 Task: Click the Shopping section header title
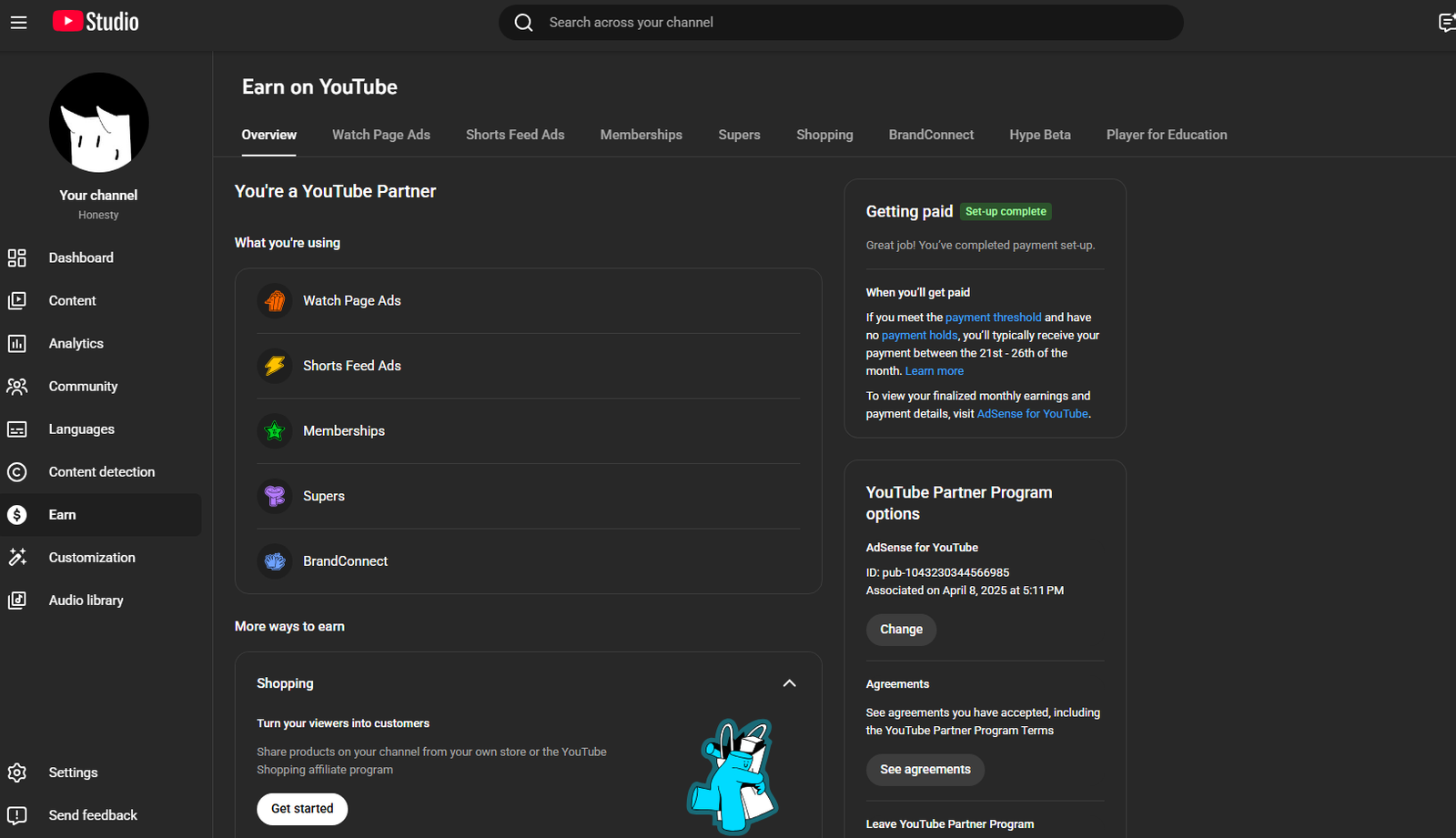[x=285, y=683]
